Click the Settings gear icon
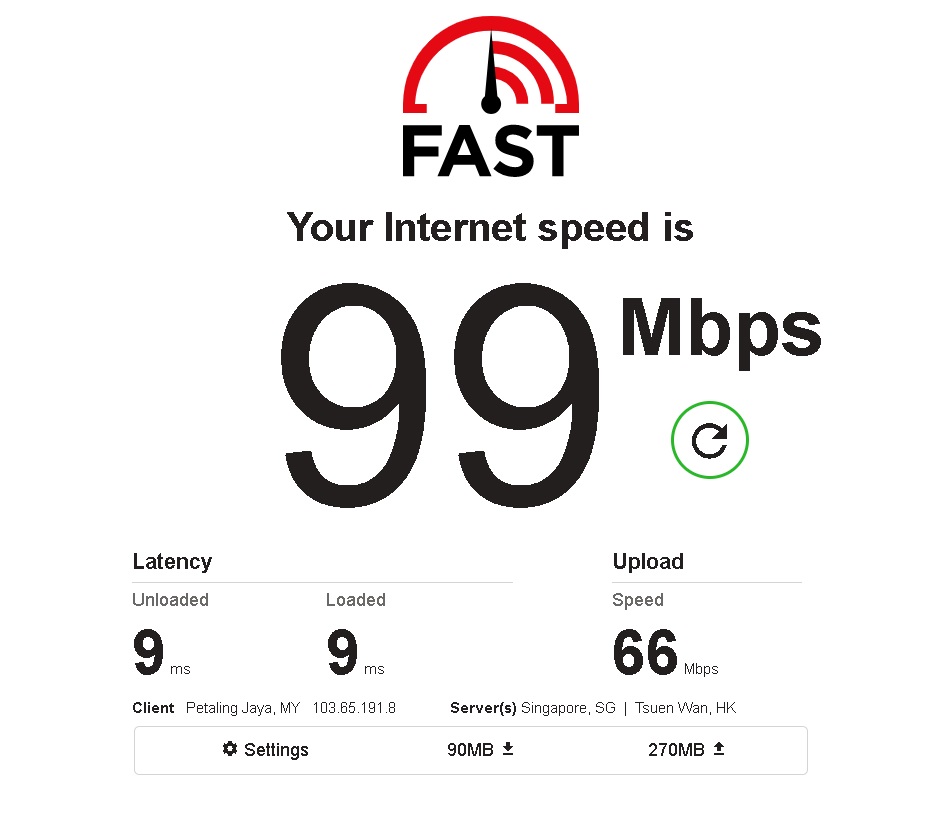Screen dimensions: 932x832 click(230, 749)
